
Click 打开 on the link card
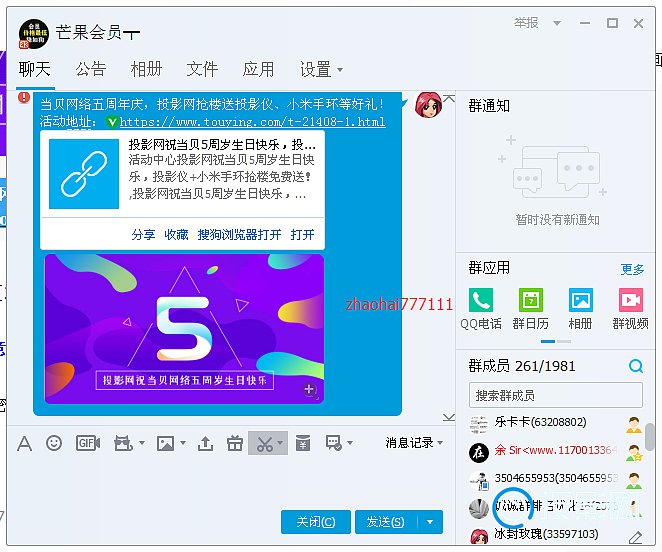point(302,234)
